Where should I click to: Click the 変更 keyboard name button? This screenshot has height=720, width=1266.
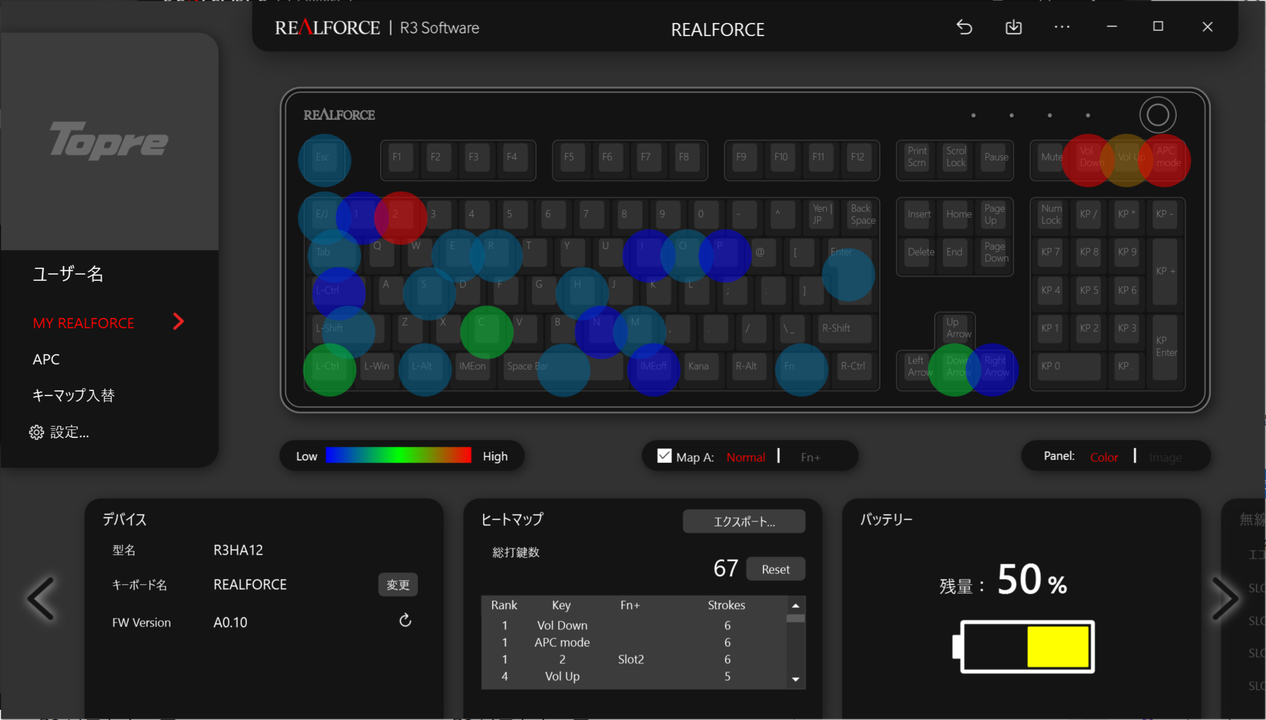tap(398, 585)
